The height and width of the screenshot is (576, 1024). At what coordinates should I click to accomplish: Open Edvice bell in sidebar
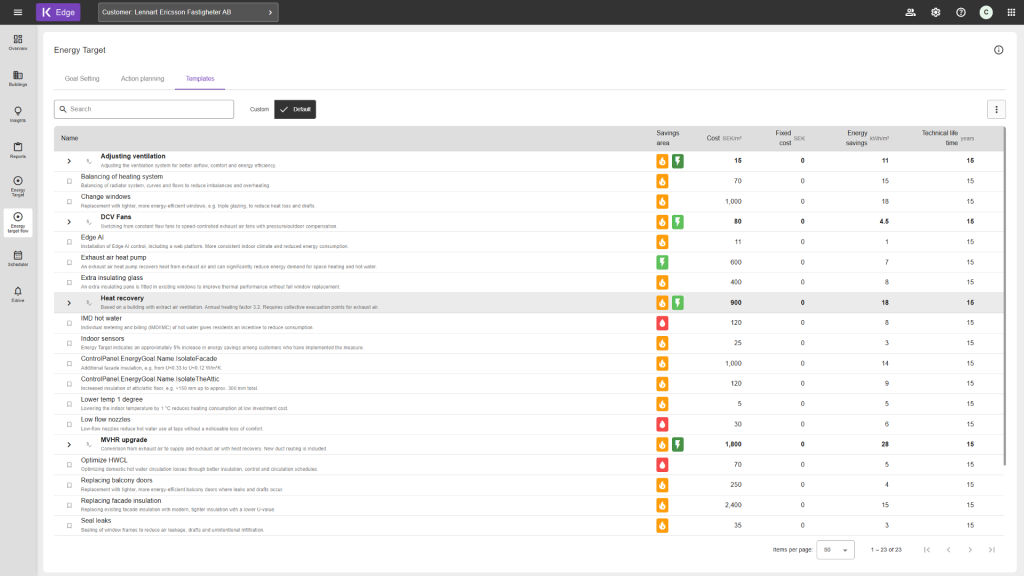(18, 295)
